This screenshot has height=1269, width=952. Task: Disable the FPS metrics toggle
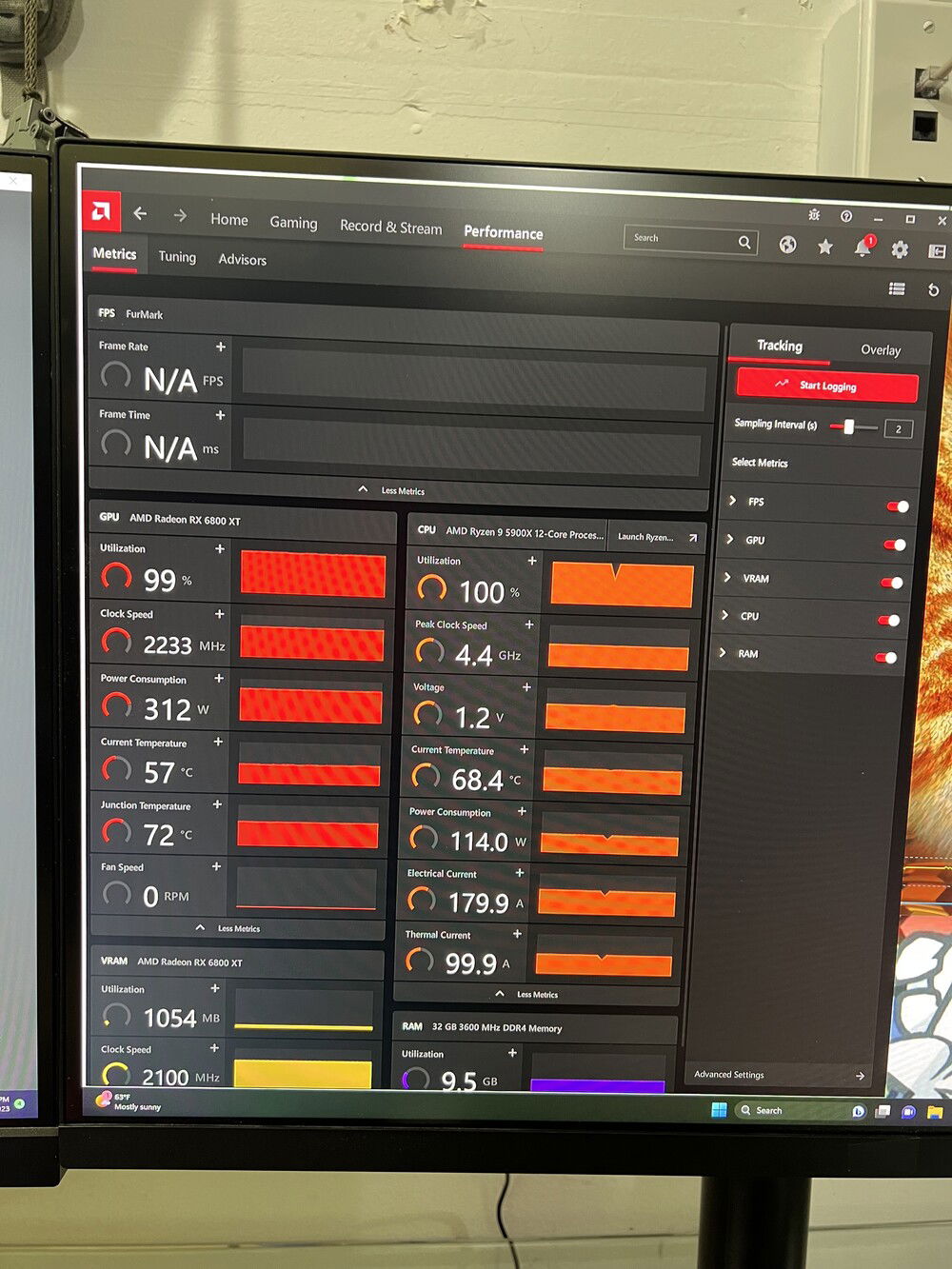click(x=897, y=506)
